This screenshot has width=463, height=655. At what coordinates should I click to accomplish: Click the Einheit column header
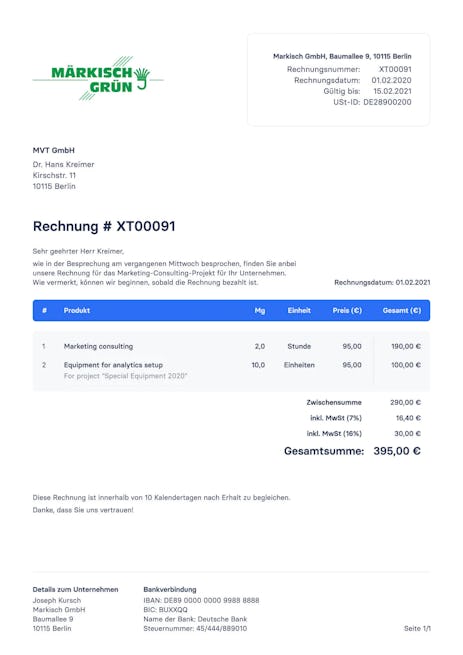[299, 310]
